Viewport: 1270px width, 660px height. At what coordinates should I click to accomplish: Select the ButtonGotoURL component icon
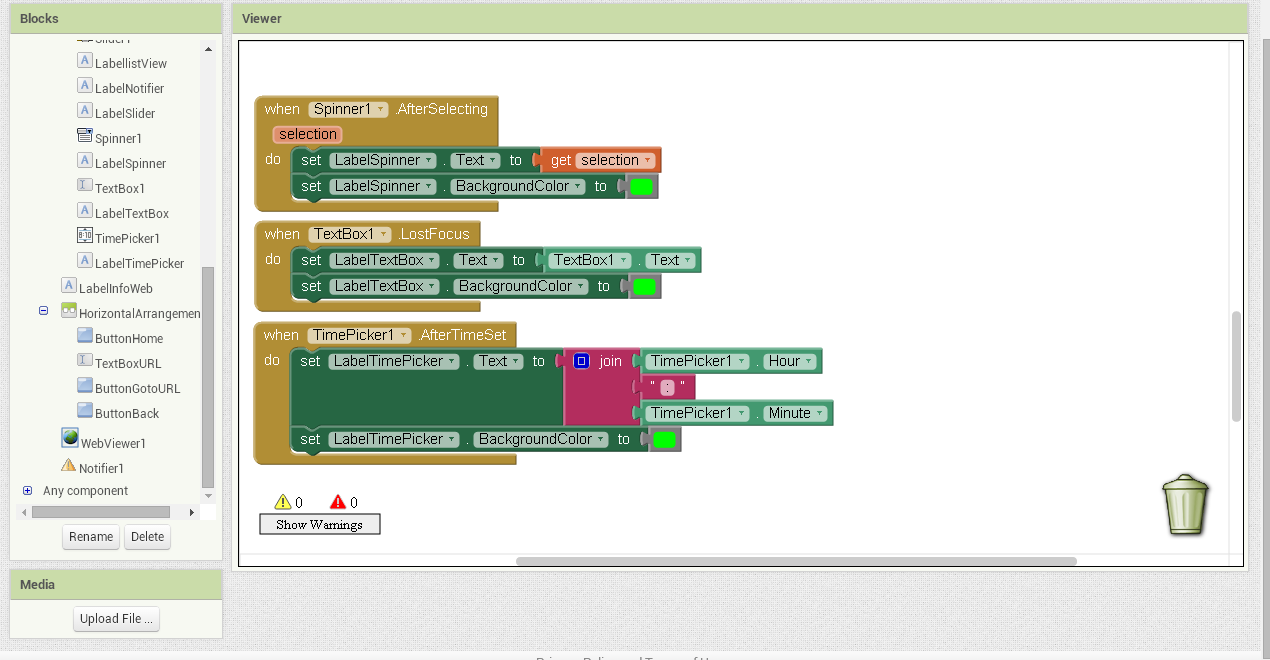click(x=85, y=386)
